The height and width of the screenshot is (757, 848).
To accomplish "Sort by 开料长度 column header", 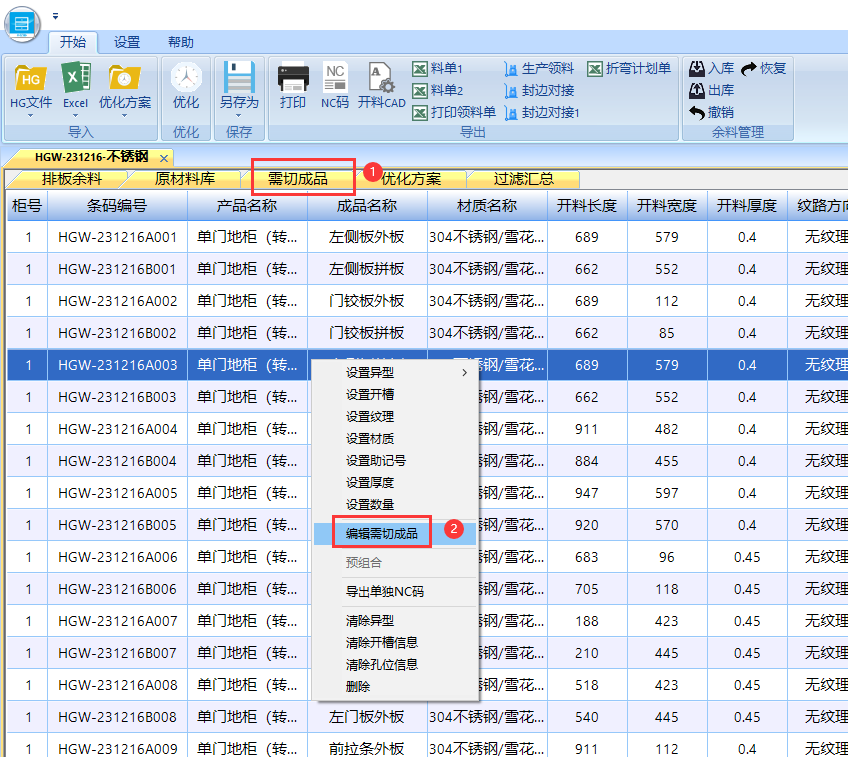I will click(587, 205).
